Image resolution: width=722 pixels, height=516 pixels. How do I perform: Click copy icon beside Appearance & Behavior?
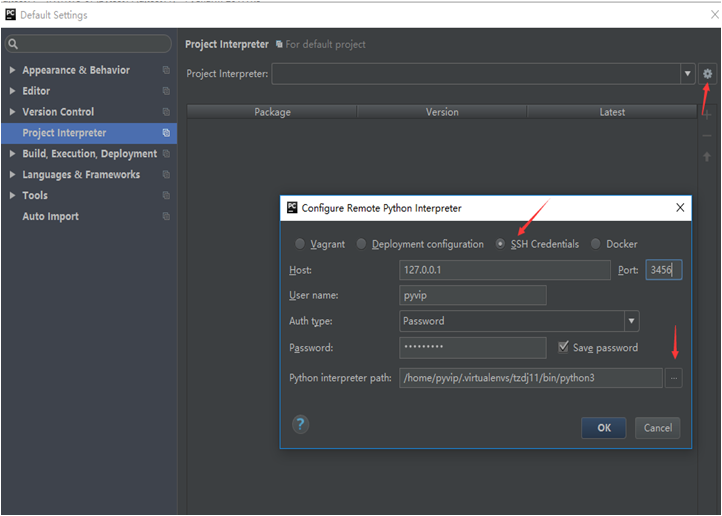(x=166, y=70)
